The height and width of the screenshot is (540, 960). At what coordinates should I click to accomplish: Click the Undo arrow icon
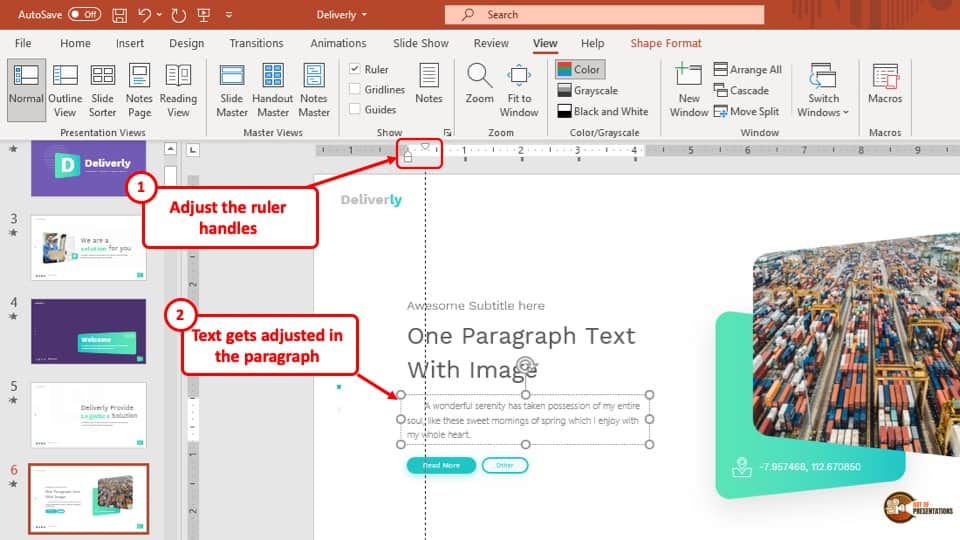(x=144, y=15)
